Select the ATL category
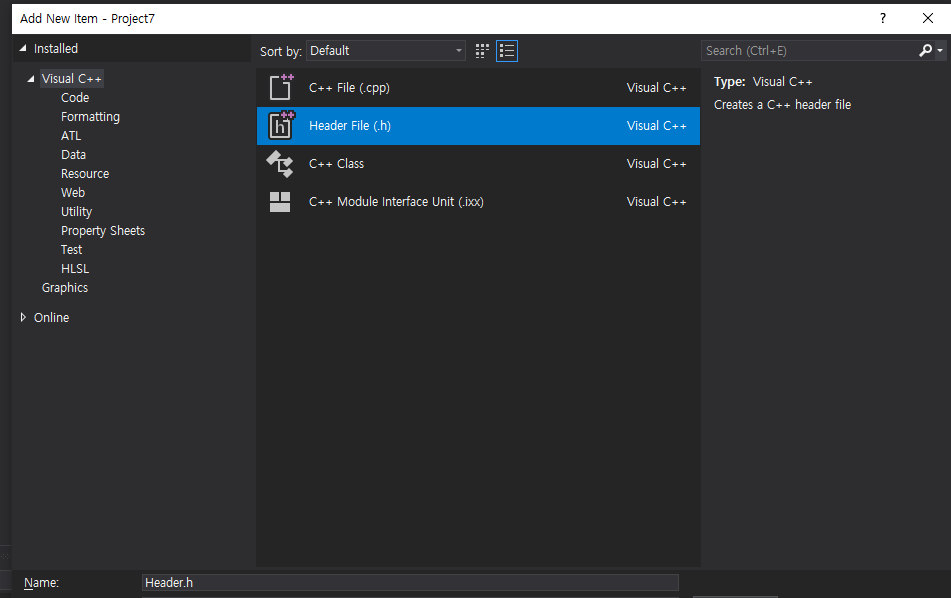The width and height of the screenshot is (951, 598). point(71,136)
